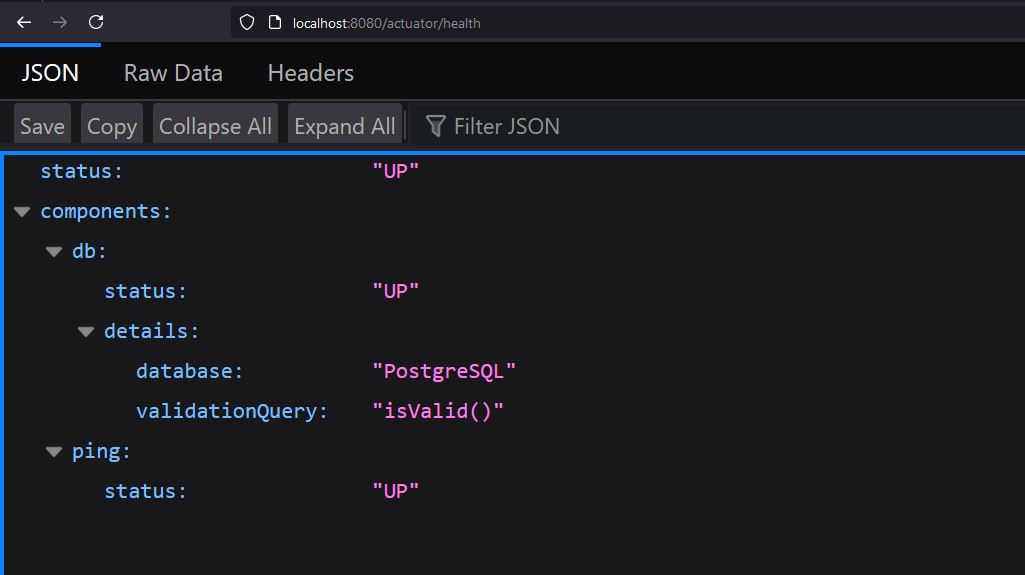This screenshot has height=575, width=1025.
Task: Select the "isValid()" value
Action: [438, 412]
